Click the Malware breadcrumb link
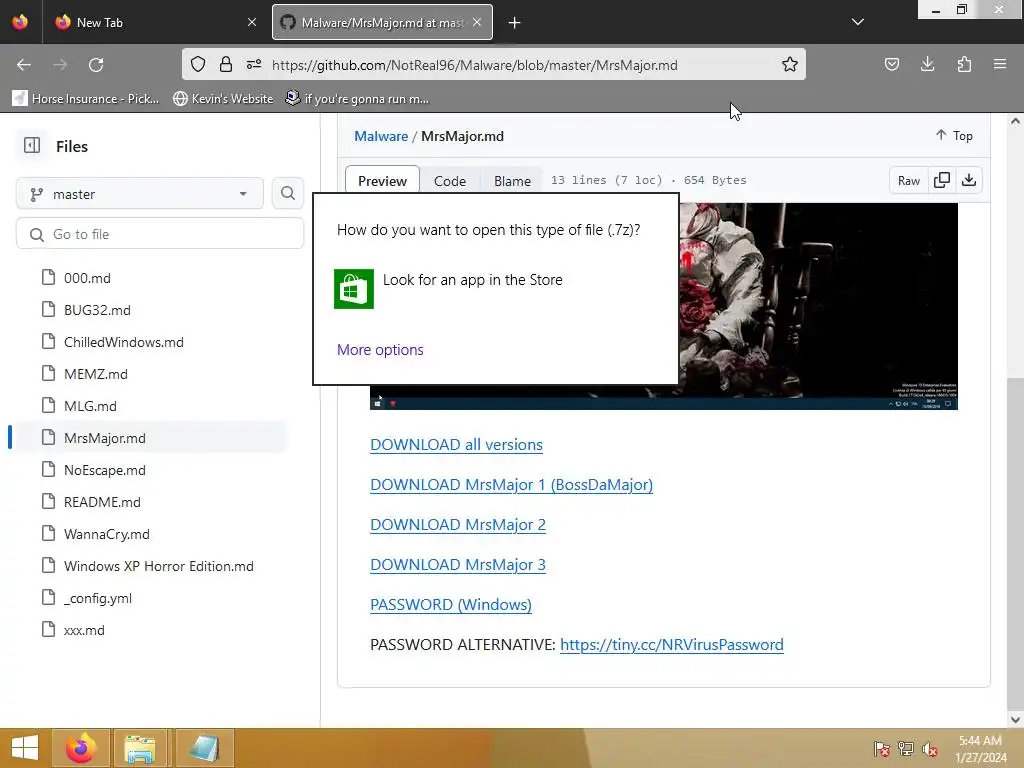Screen dimensions: 1024x768 tap(381, 136)
